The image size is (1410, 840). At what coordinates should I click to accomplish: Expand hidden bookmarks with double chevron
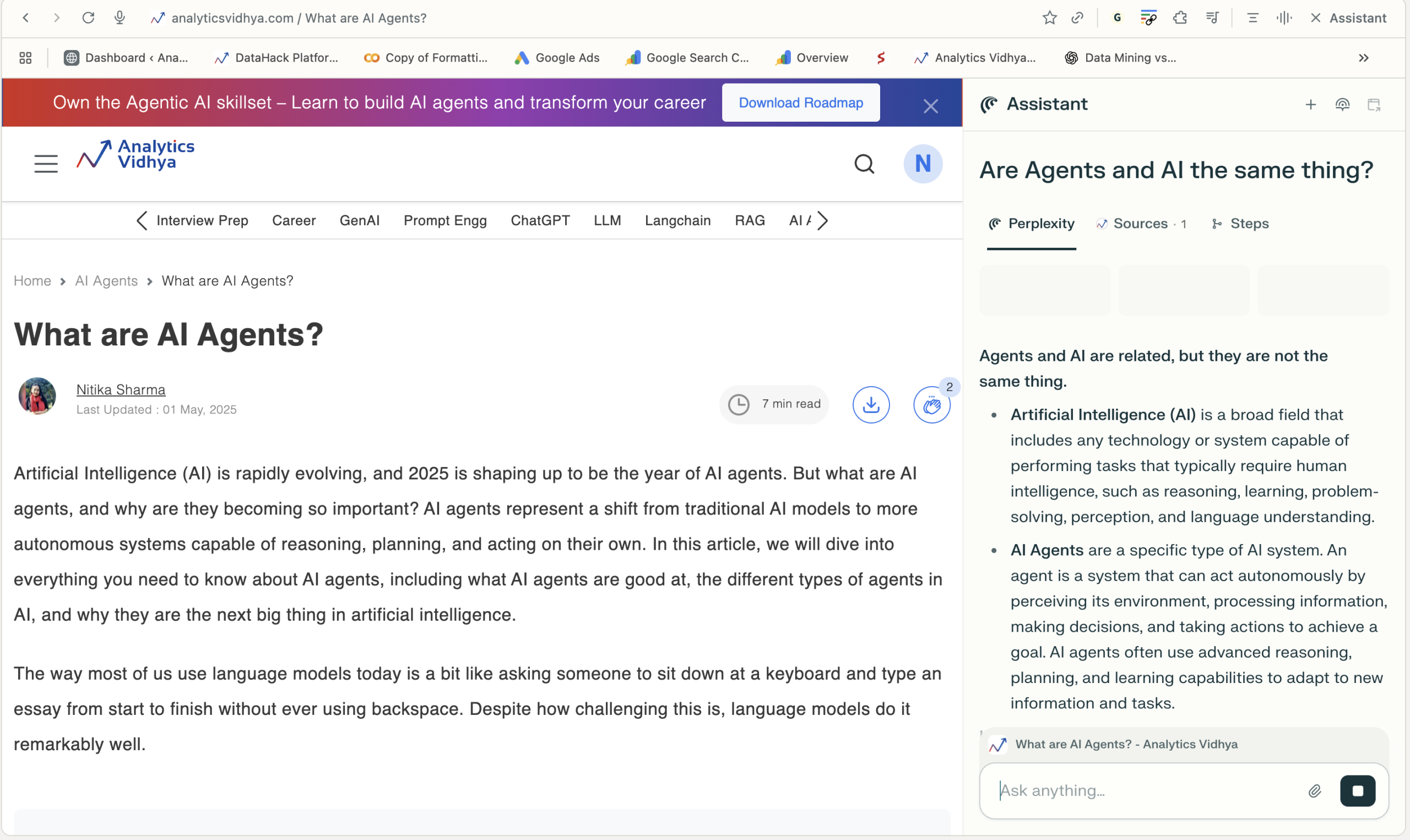point(1363,58)
